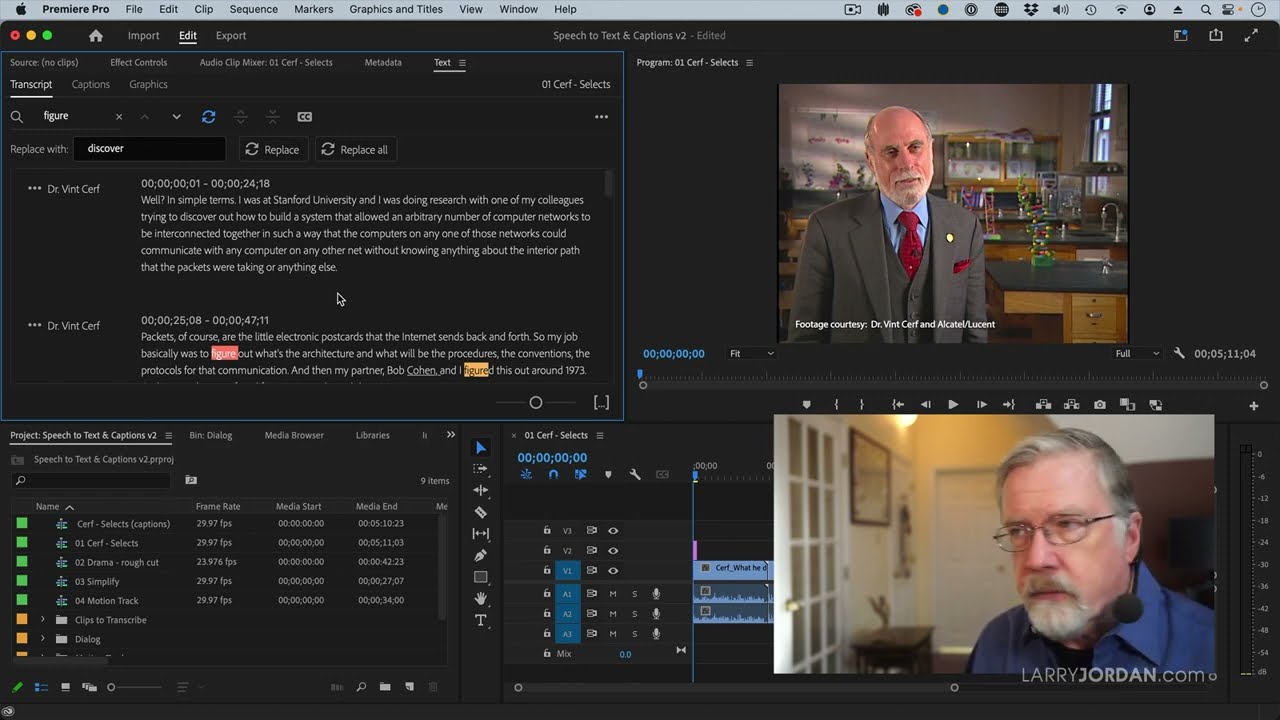Select the Hand tool
Screen dimensions: 1280x720
pos(480,598)
